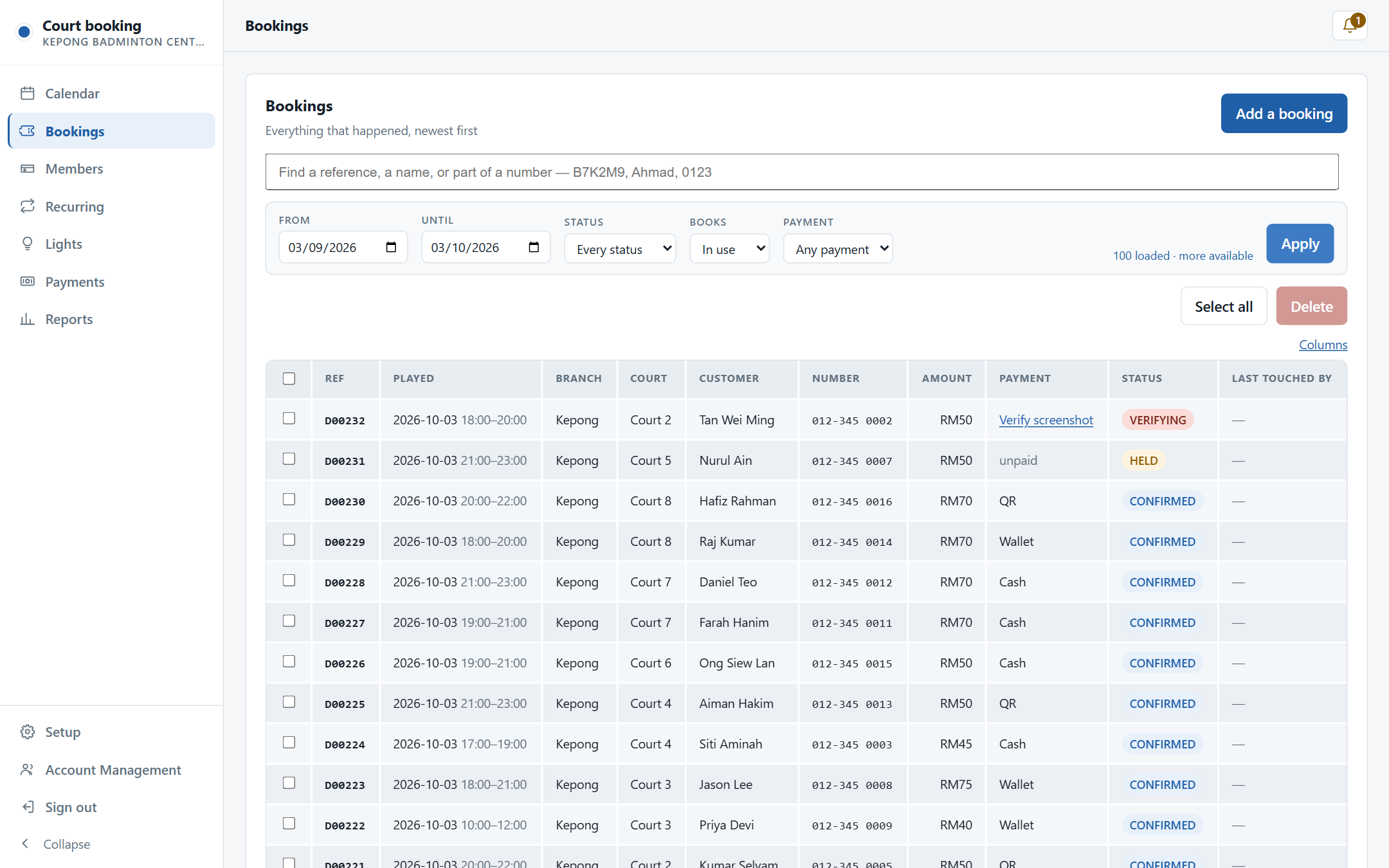Open the From date calendar picker icon
Screen dimensions: 1389x868
point(391,248)
